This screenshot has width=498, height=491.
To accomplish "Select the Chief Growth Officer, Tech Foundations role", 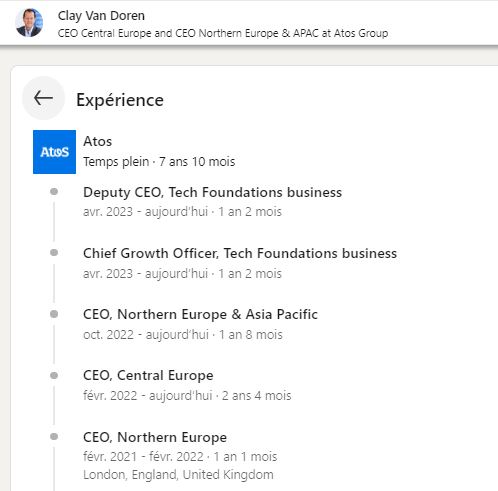I will click(x=240, y=253).
